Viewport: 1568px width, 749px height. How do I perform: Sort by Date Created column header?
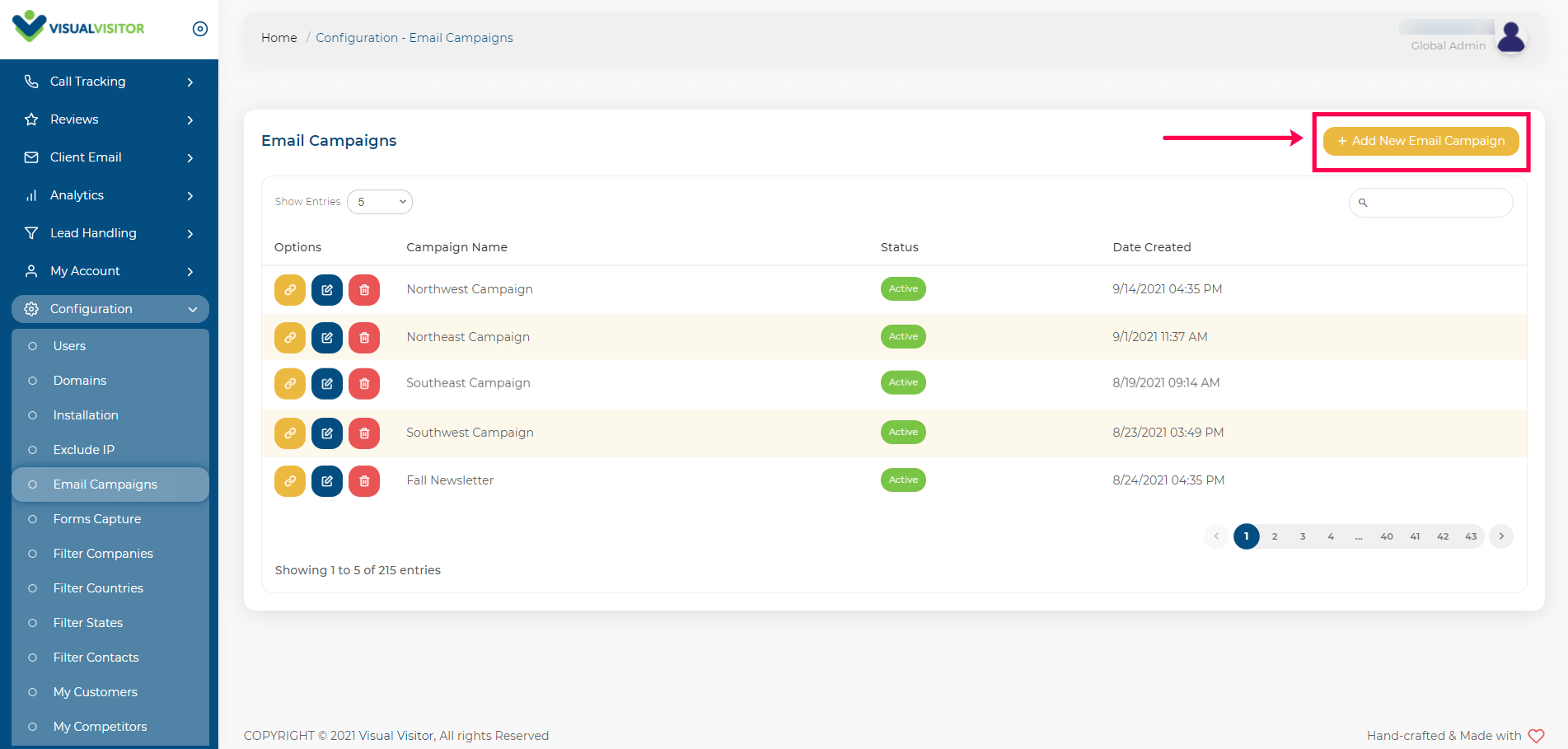1152,247
